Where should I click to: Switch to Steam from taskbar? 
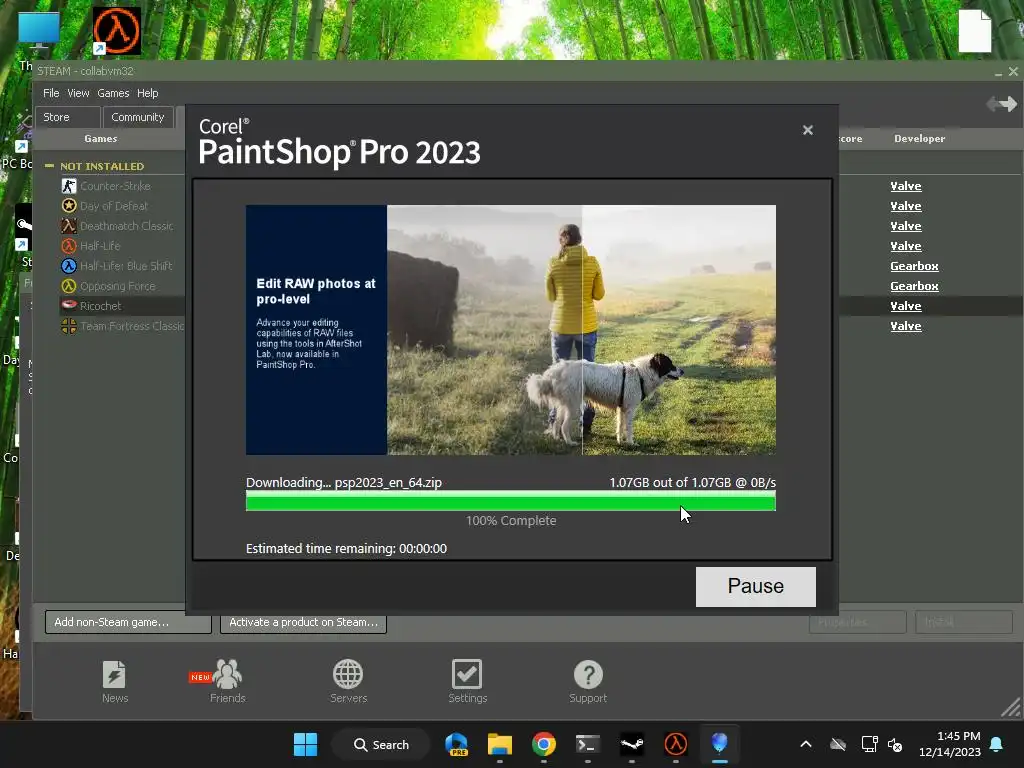click(632, 744)
